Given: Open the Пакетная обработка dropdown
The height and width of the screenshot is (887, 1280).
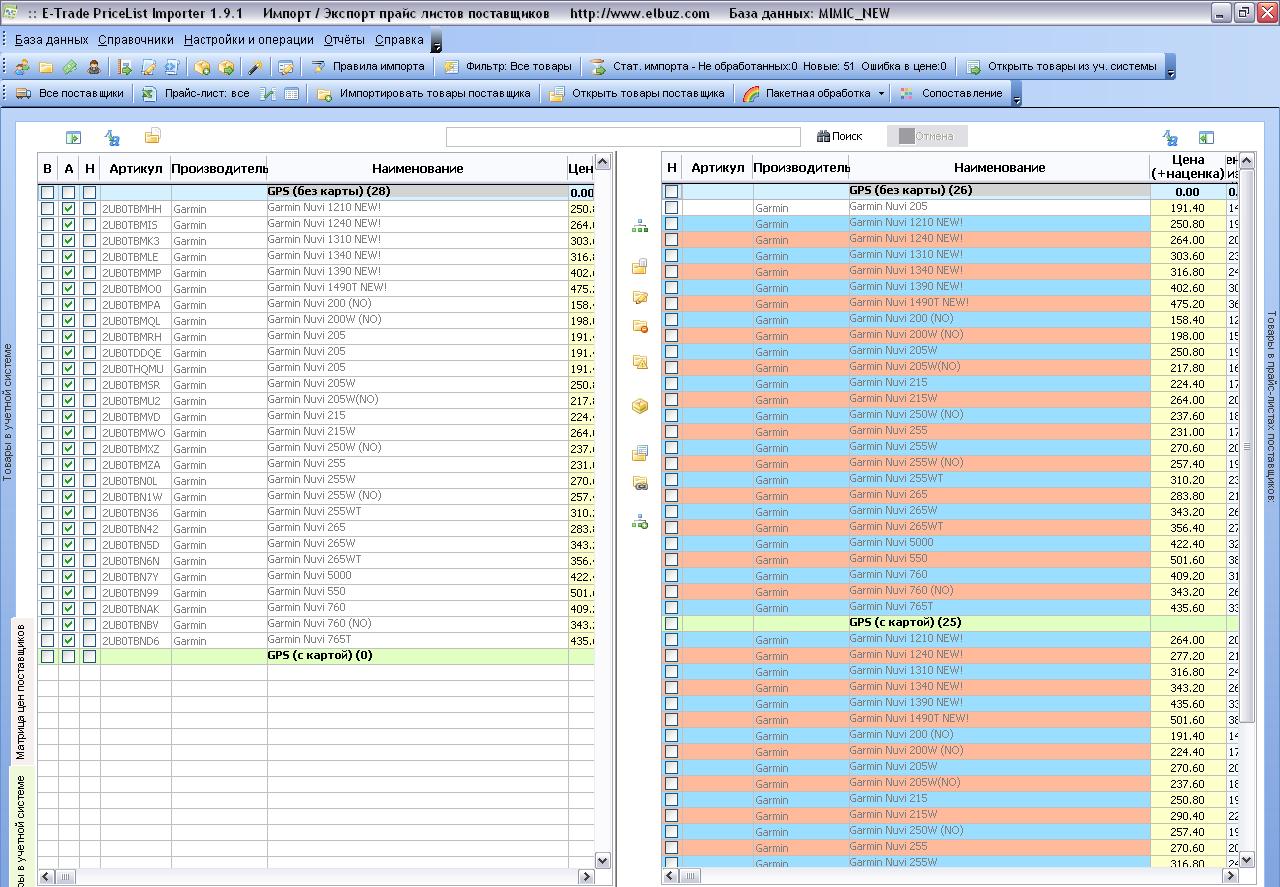Looking at the screenshot, I should pyautogui.click(x=881, y=94).
